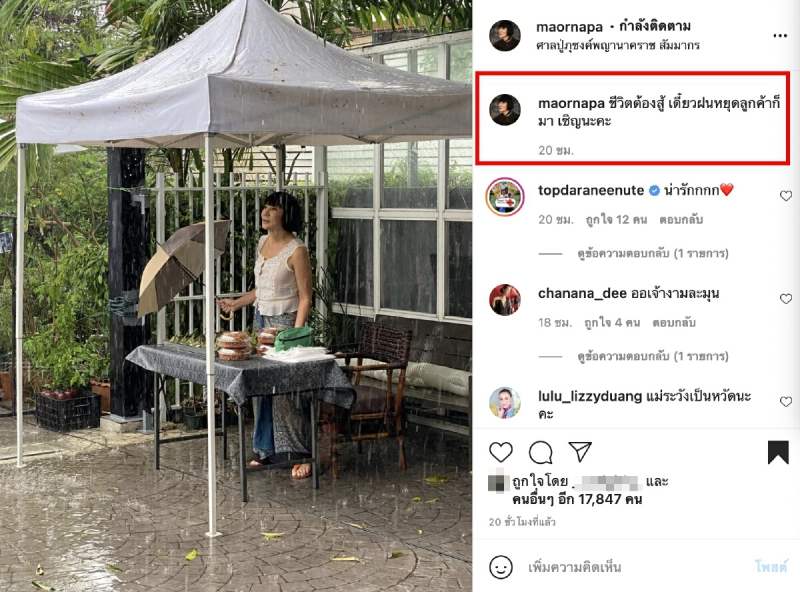Reply to topdaraneenute's comment
This screenshot has height=592, width=800.
click(x=681, y=220)
